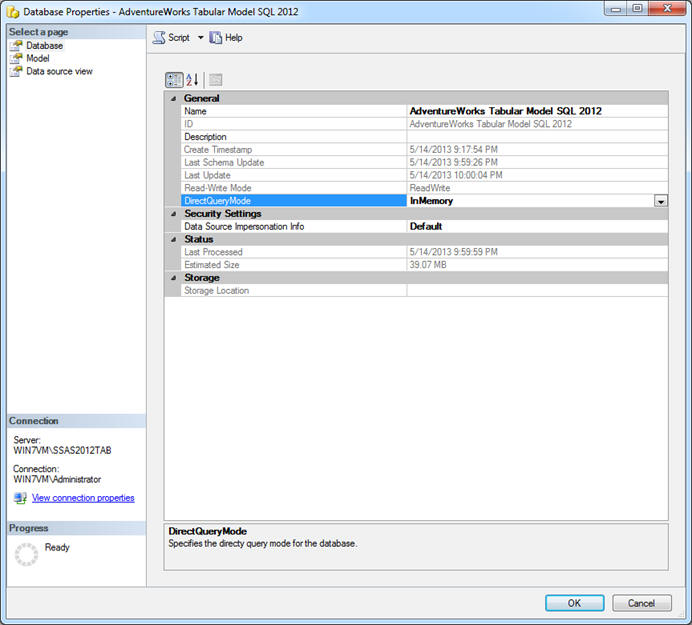Collapse the Security Settings category

pyautogui.click(x=173, y=214)
